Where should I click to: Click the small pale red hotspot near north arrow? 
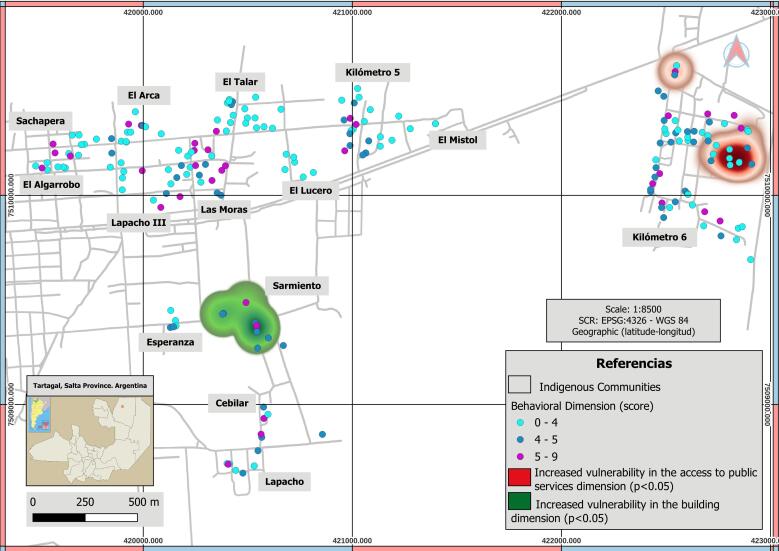(x=675, y=69)
